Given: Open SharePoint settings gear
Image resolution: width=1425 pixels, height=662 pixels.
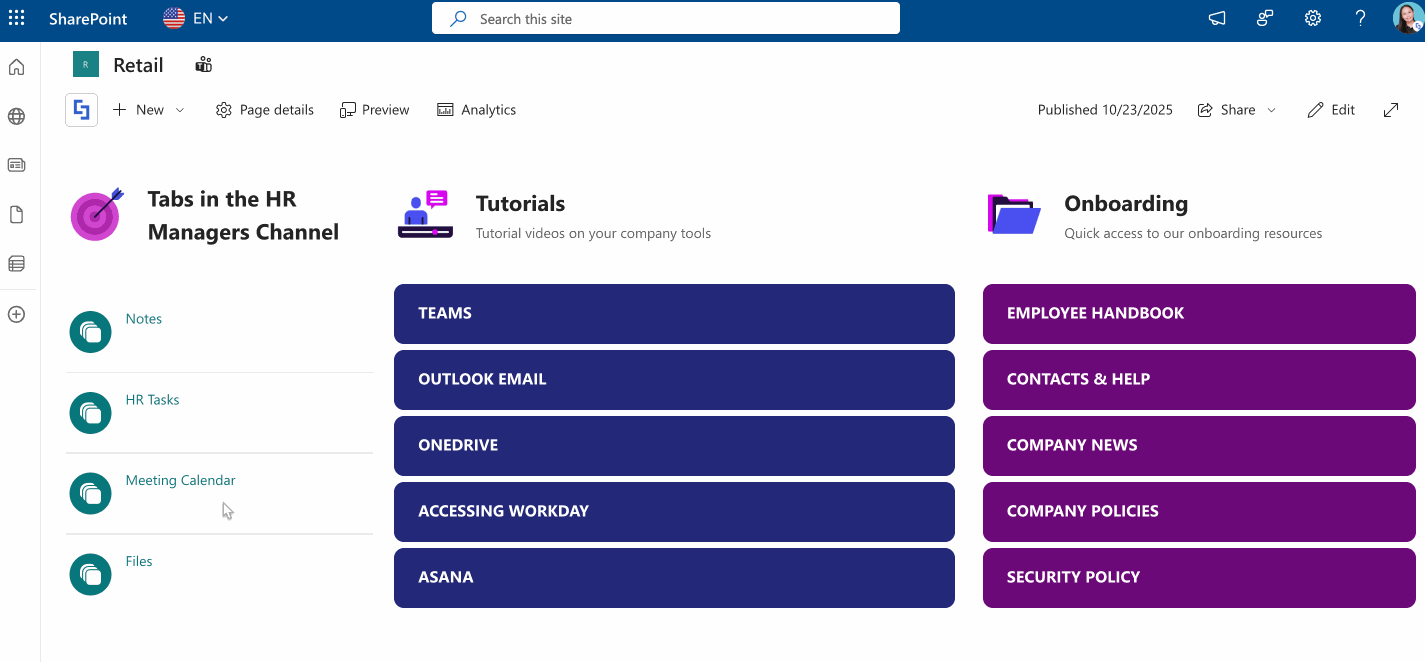Looking at the screenshot, I should click(1312, 18).
